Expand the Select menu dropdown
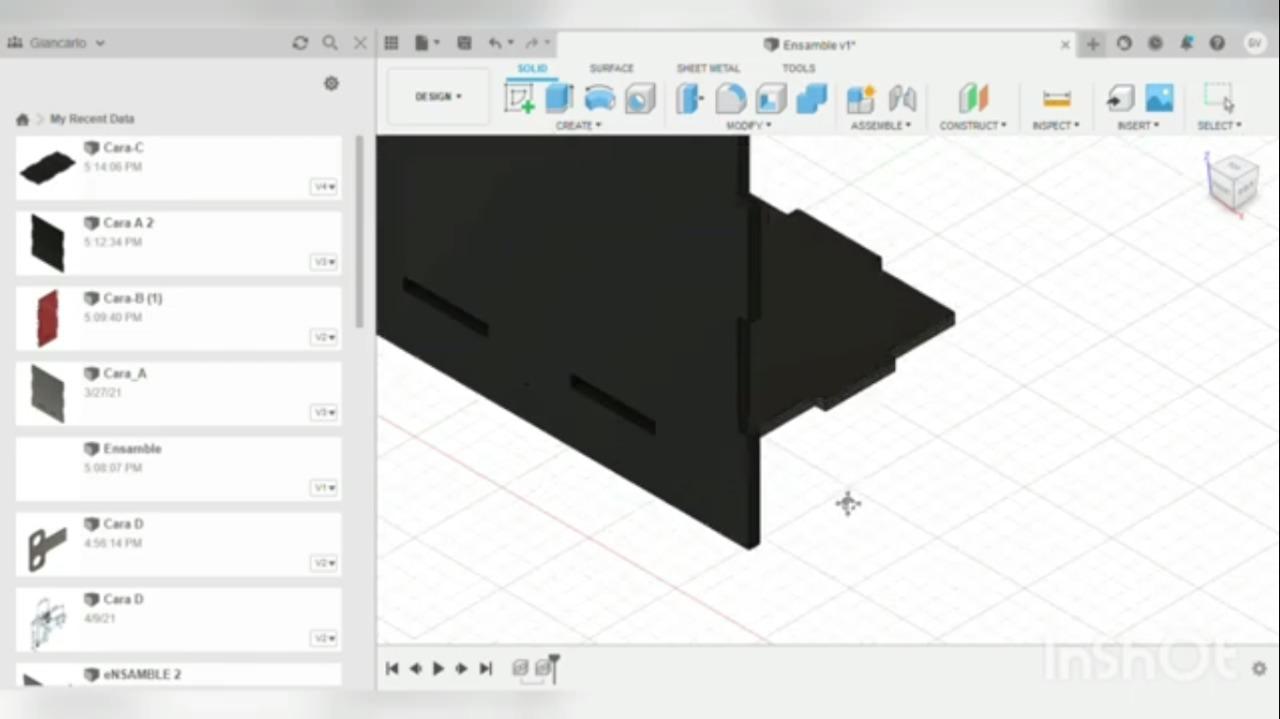1280x719 pixels. [x=1219, y=126]
